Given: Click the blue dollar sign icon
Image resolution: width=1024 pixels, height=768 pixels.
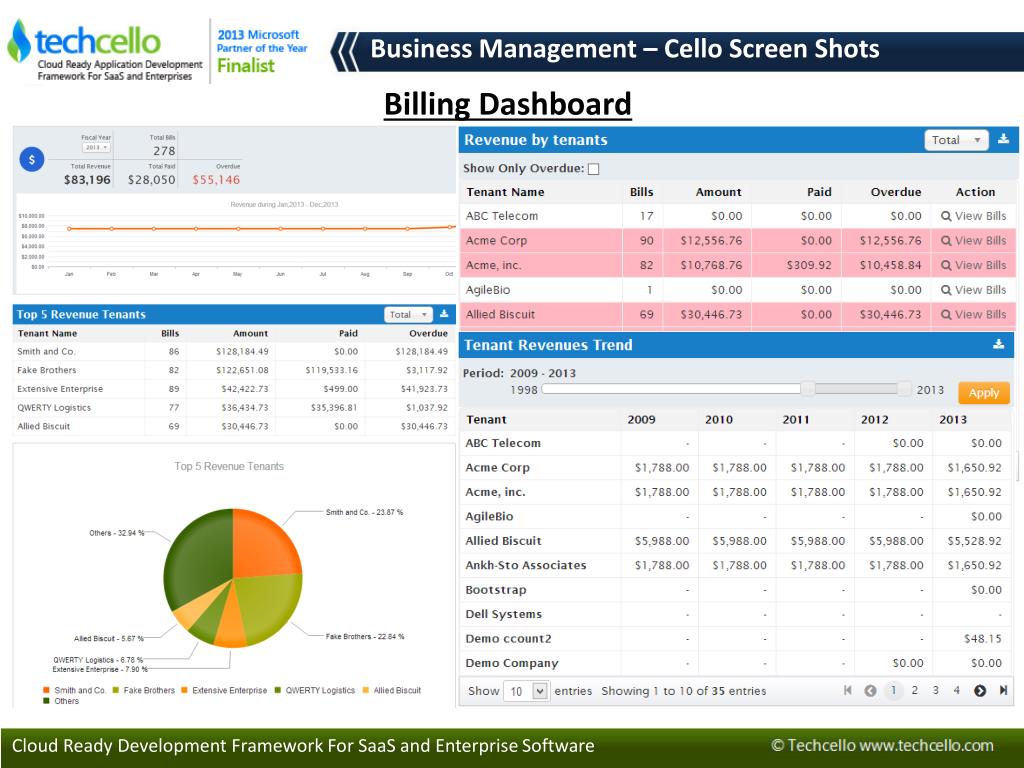Looking at the screenshot, I should (x=32, y=159).
